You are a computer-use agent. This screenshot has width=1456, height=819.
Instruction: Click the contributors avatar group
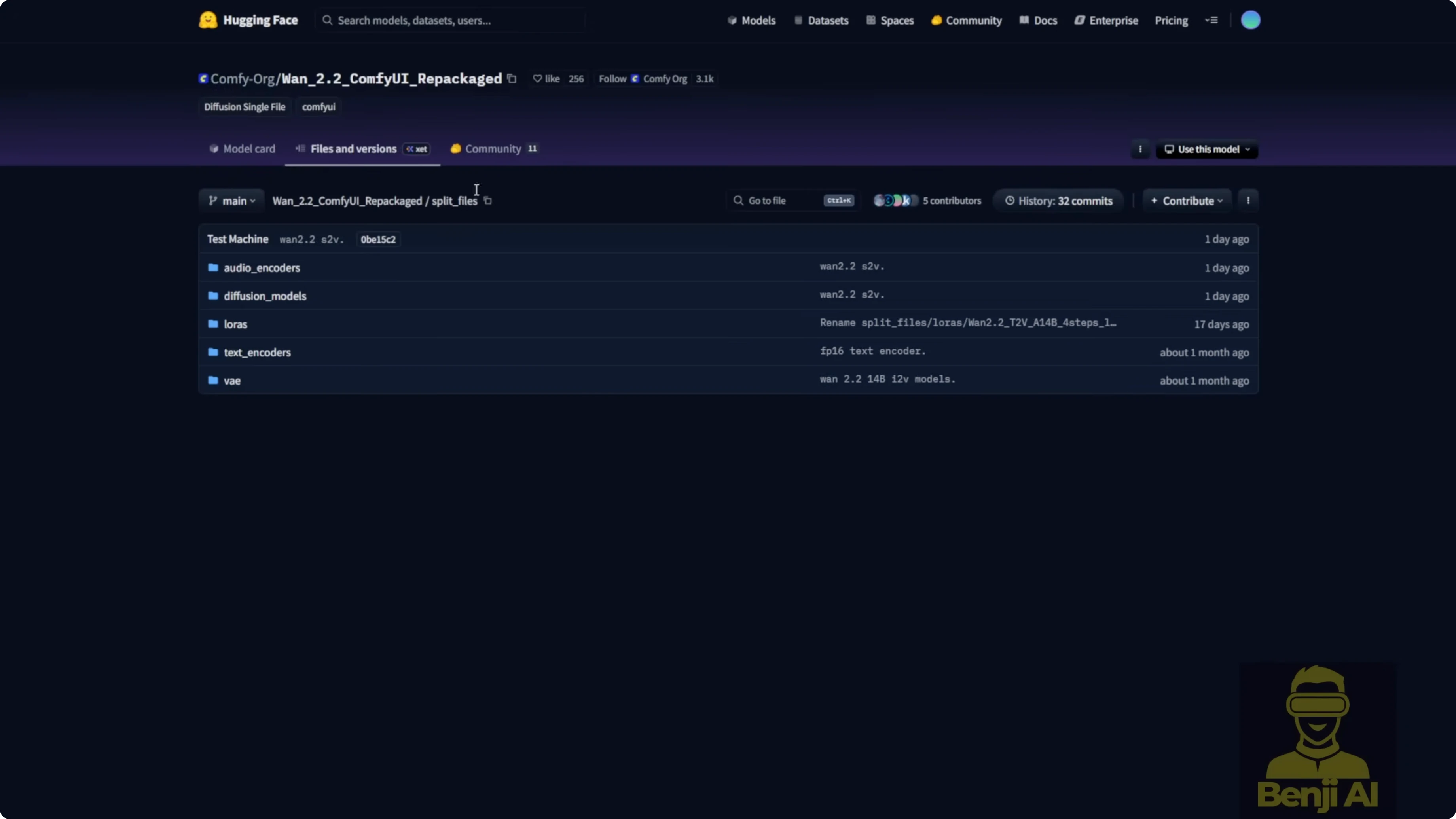point(895,201)
